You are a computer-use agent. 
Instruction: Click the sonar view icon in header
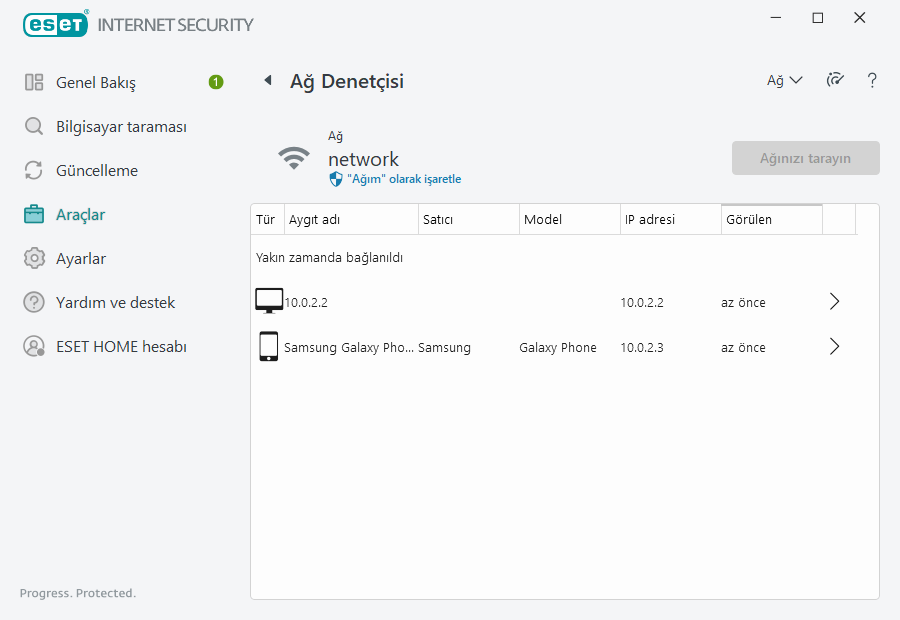tap(835, 81)
